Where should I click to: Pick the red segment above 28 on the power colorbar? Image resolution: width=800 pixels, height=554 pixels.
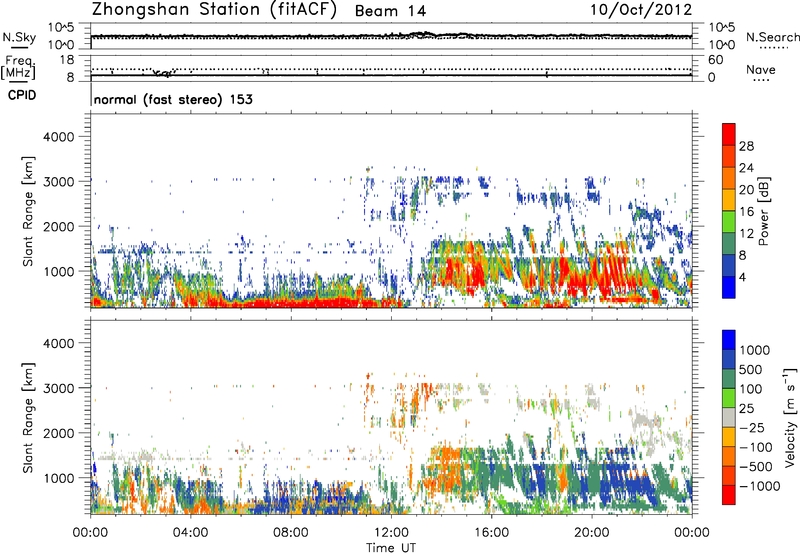pyautogui.click(x=729, y=134)
